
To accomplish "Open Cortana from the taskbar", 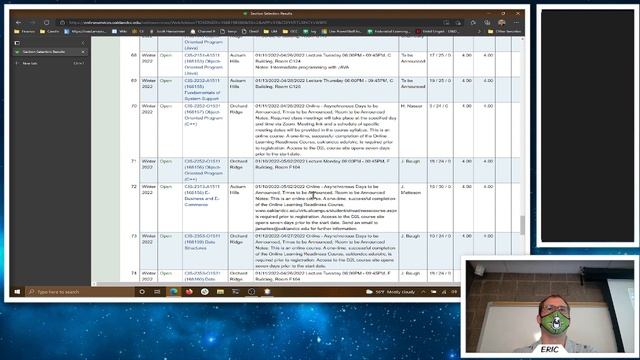I will (x=142, y=291).
